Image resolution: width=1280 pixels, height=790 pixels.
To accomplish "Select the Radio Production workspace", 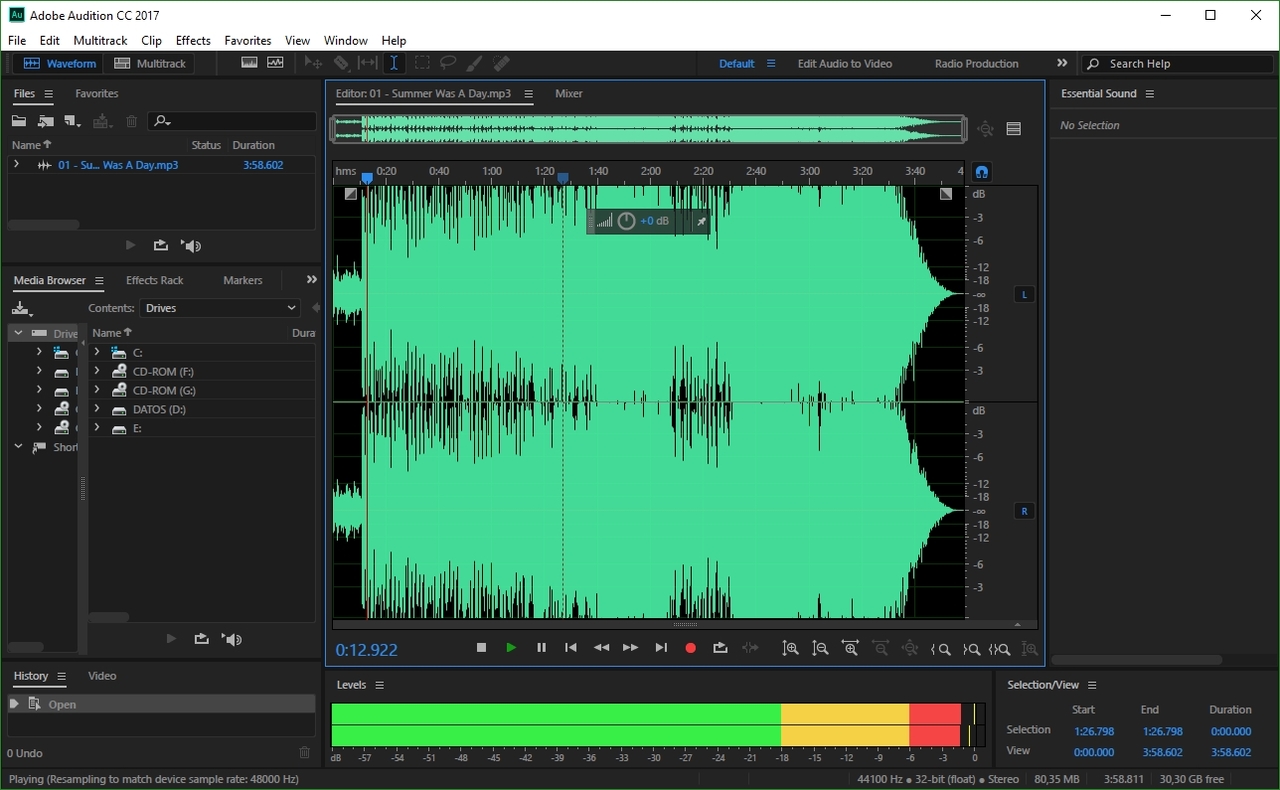I will pyautogui.click(x=976, y=63).
